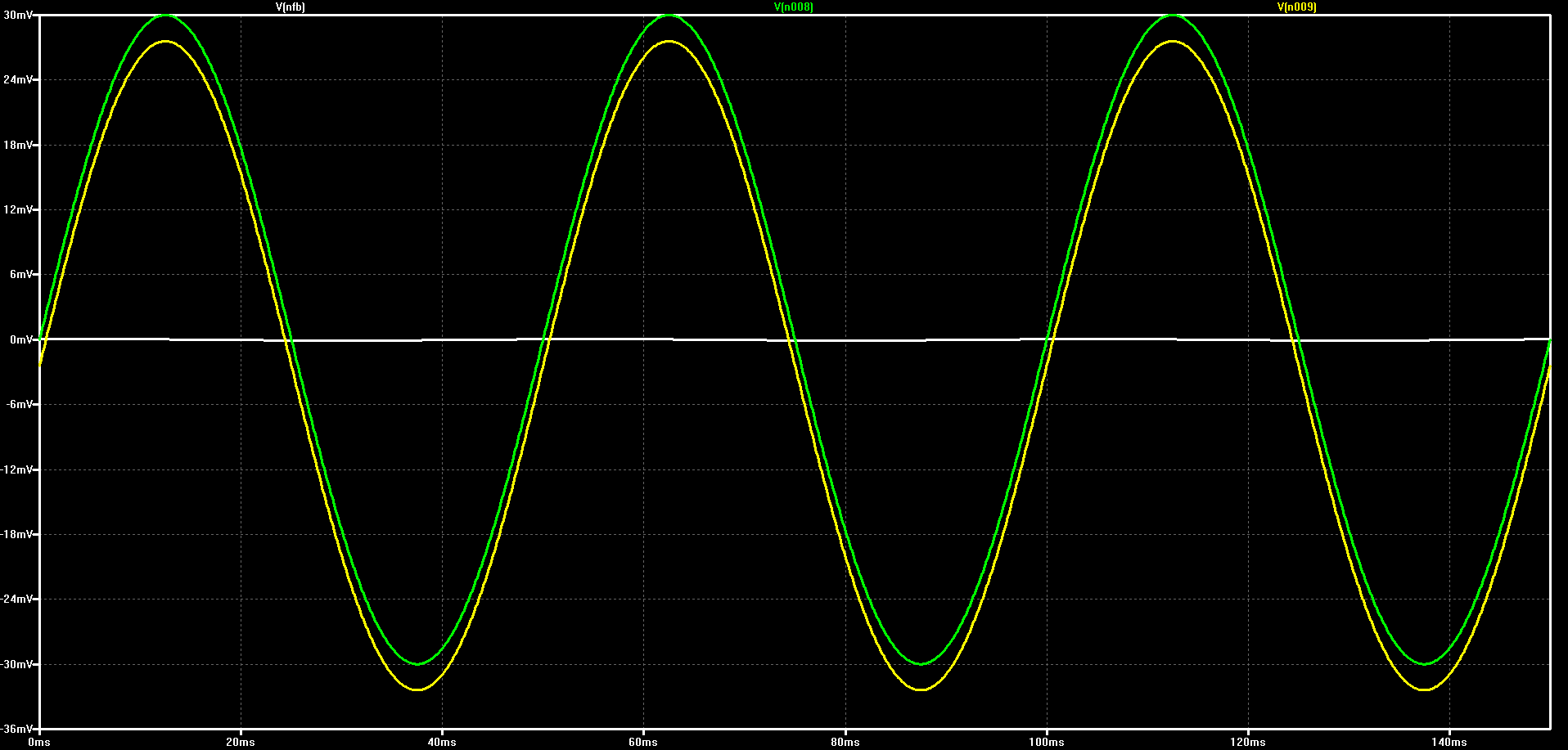Click the 30mV vertical axis label
Screen dimensions: 1568x750
tap(17, 16)
